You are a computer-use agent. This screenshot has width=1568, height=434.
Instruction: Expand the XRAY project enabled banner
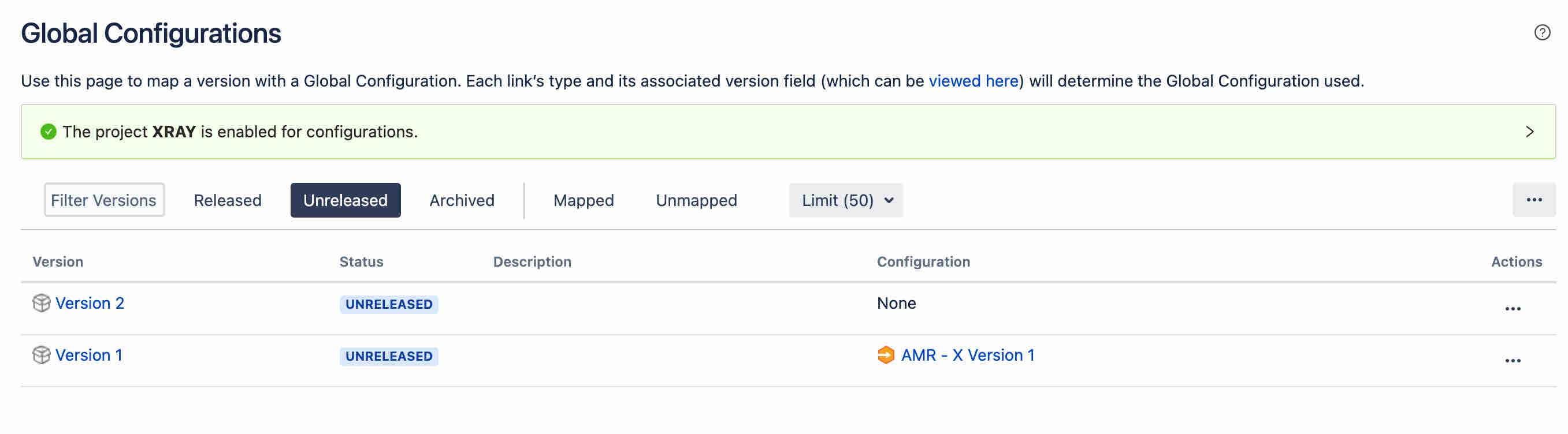(x=1529, y=132)
